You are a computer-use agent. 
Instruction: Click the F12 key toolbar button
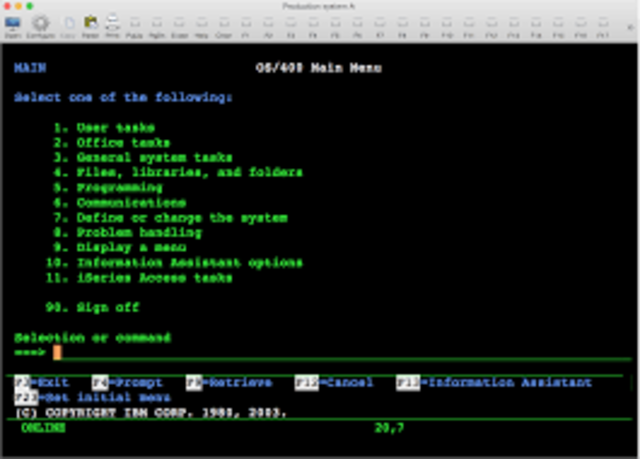(x=491, y=27)
